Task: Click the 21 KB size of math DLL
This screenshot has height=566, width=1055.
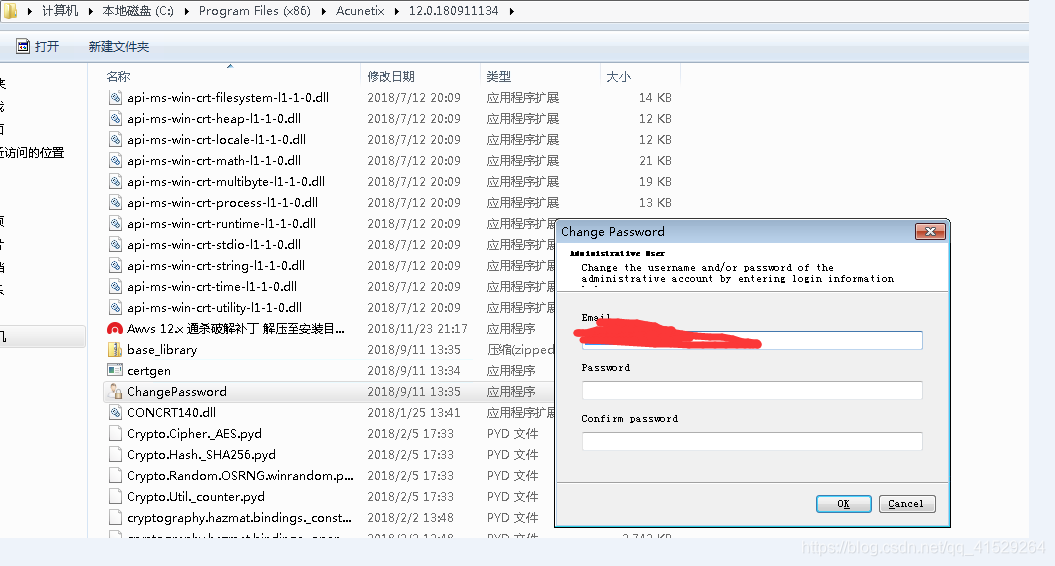Action: 655,161
